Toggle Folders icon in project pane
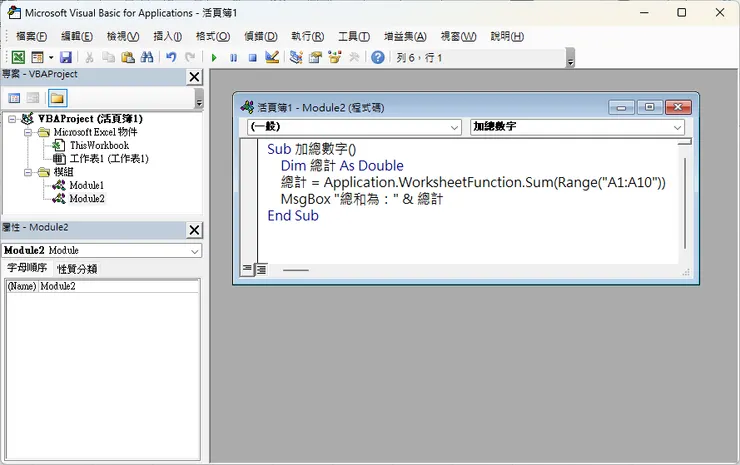The height and width of the screenshot is (465, 740). click(x=57, y=98)
